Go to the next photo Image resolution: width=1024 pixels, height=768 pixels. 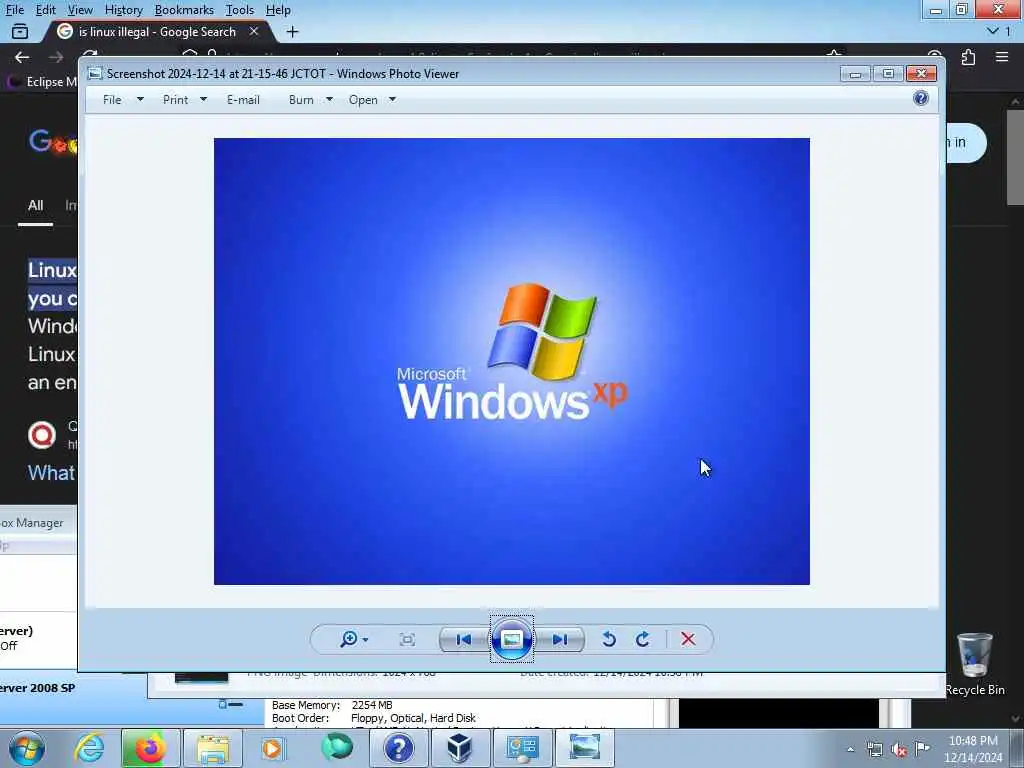pos(560,639)
